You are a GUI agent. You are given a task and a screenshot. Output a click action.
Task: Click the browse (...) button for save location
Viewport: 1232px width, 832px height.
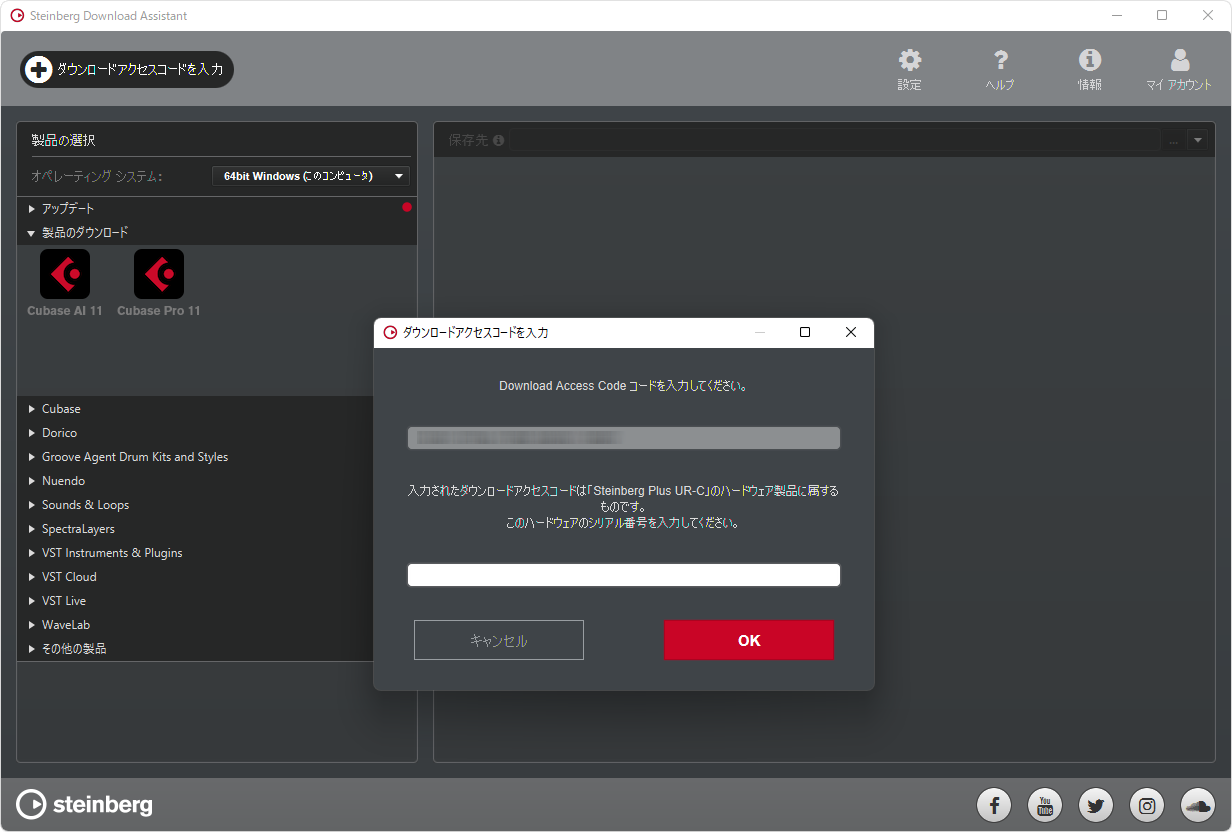pos(1174,141)
